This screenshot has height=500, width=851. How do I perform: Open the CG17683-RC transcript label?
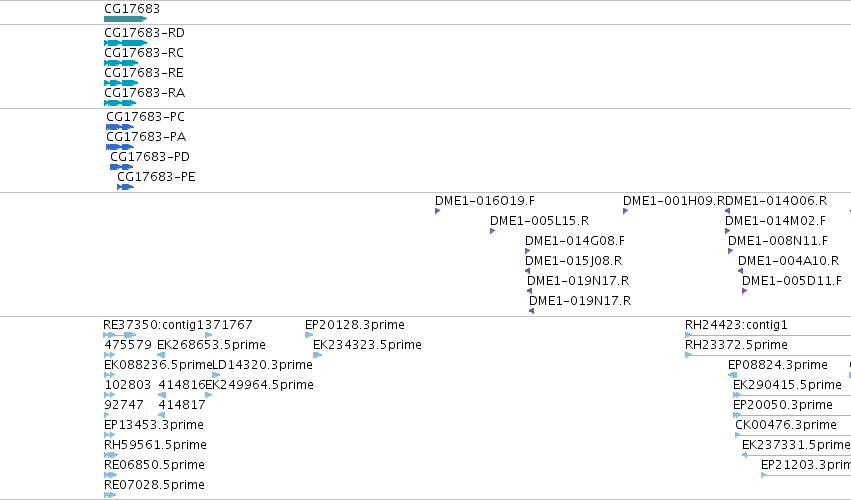[x=144, y=53]
